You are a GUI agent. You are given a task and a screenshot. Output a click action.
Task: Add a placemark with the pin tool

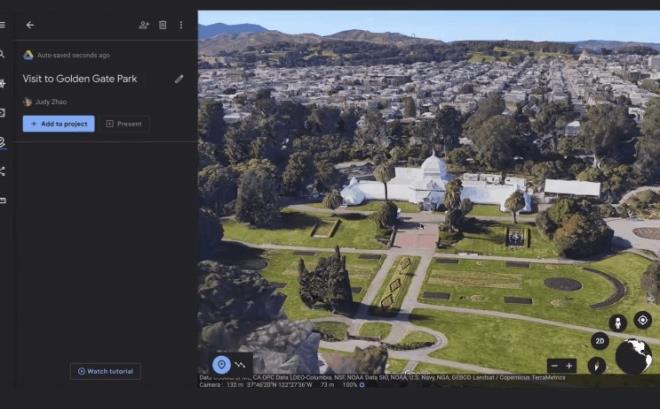tap(221, 365)
